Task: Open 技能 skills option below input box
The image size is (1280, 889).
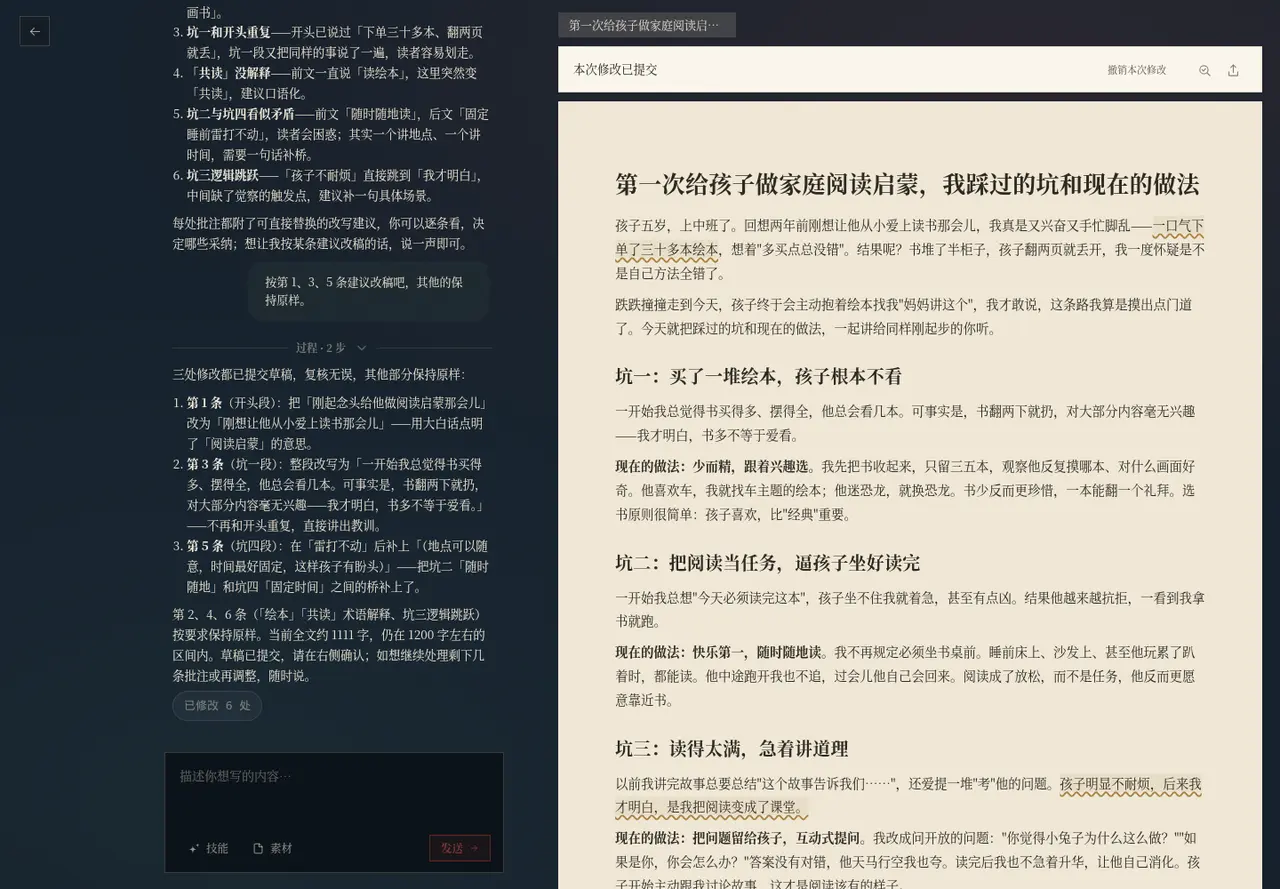Action: pos(209,848)
